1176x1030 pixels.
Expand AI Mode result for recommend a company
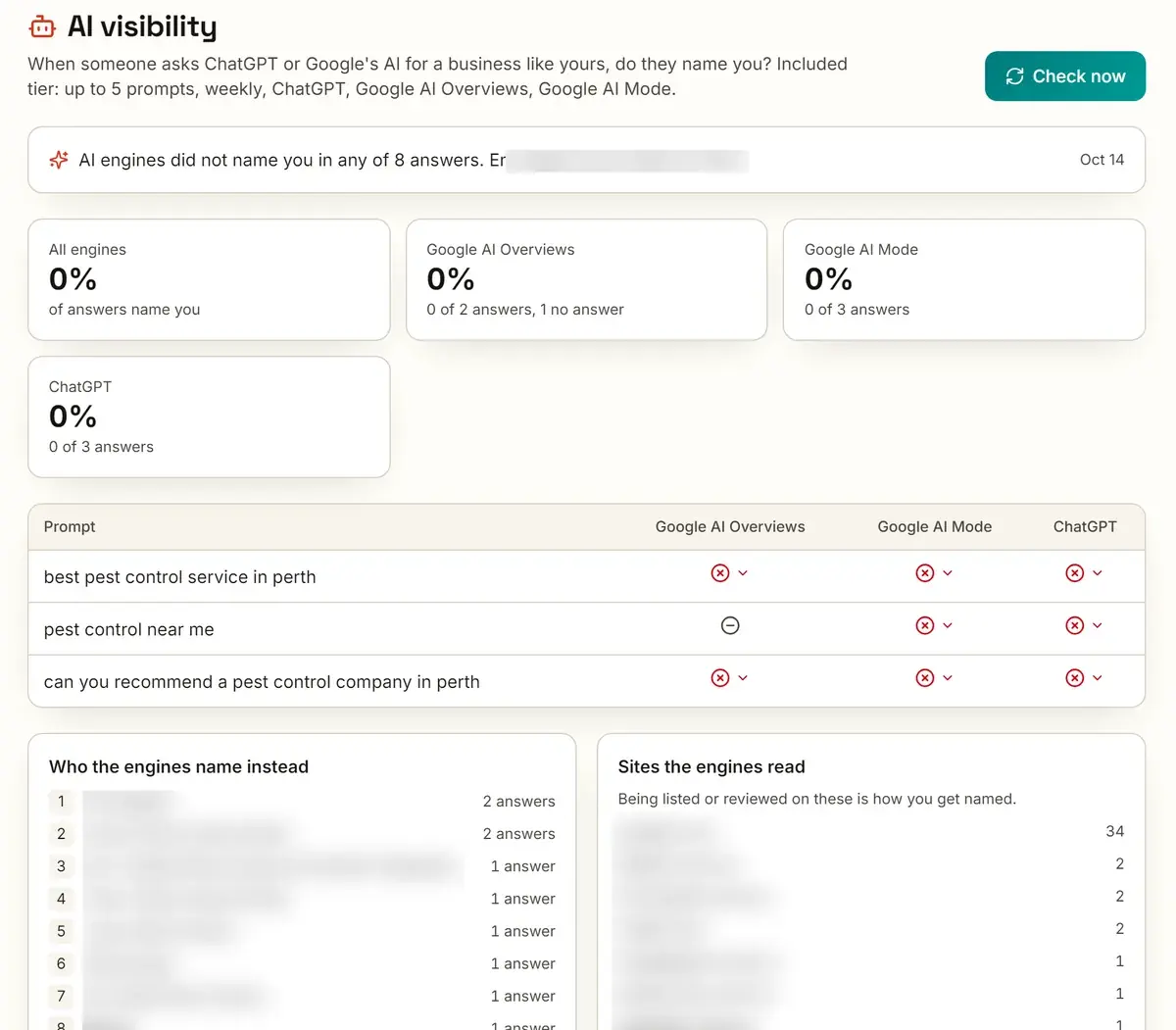[948, 678]
